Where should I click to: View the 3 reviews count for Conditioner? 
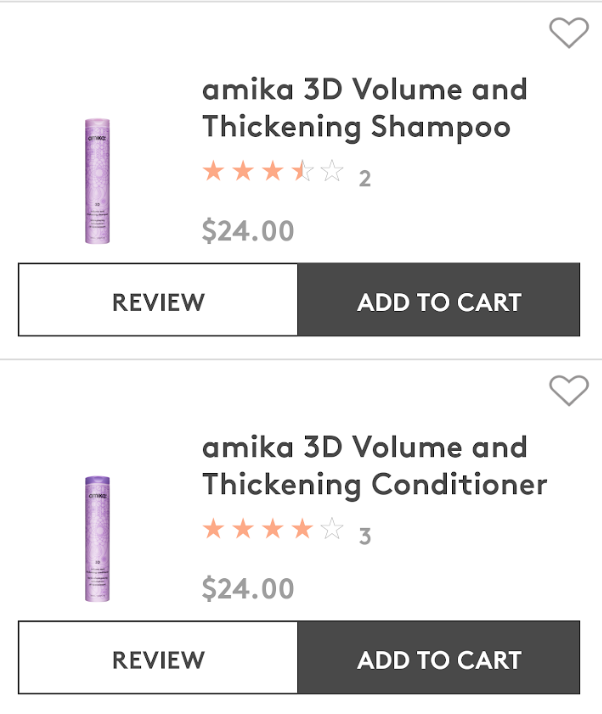pyautogui.click(x=365, y=536)
